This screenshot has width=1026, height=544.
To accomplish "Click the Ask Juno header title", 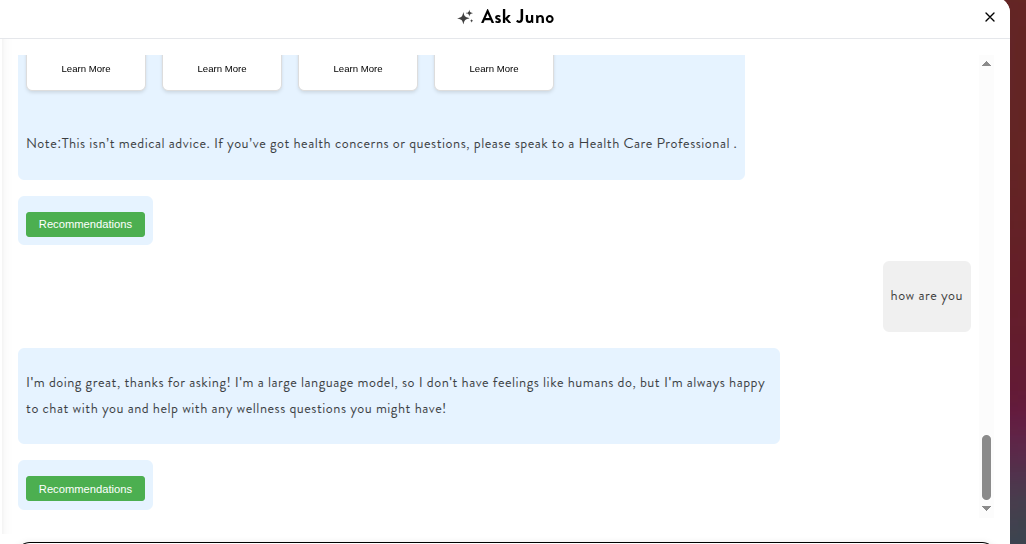I will tap(517, 17).
